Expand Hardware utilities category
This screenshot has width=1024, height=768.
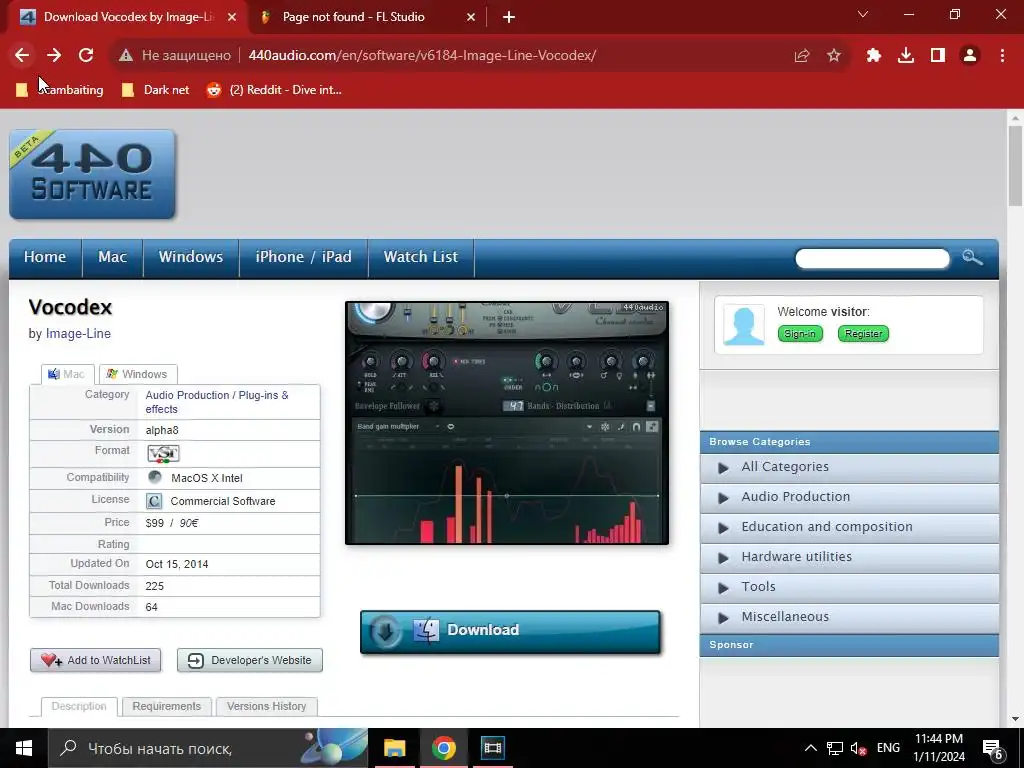[x=850, y=557]
